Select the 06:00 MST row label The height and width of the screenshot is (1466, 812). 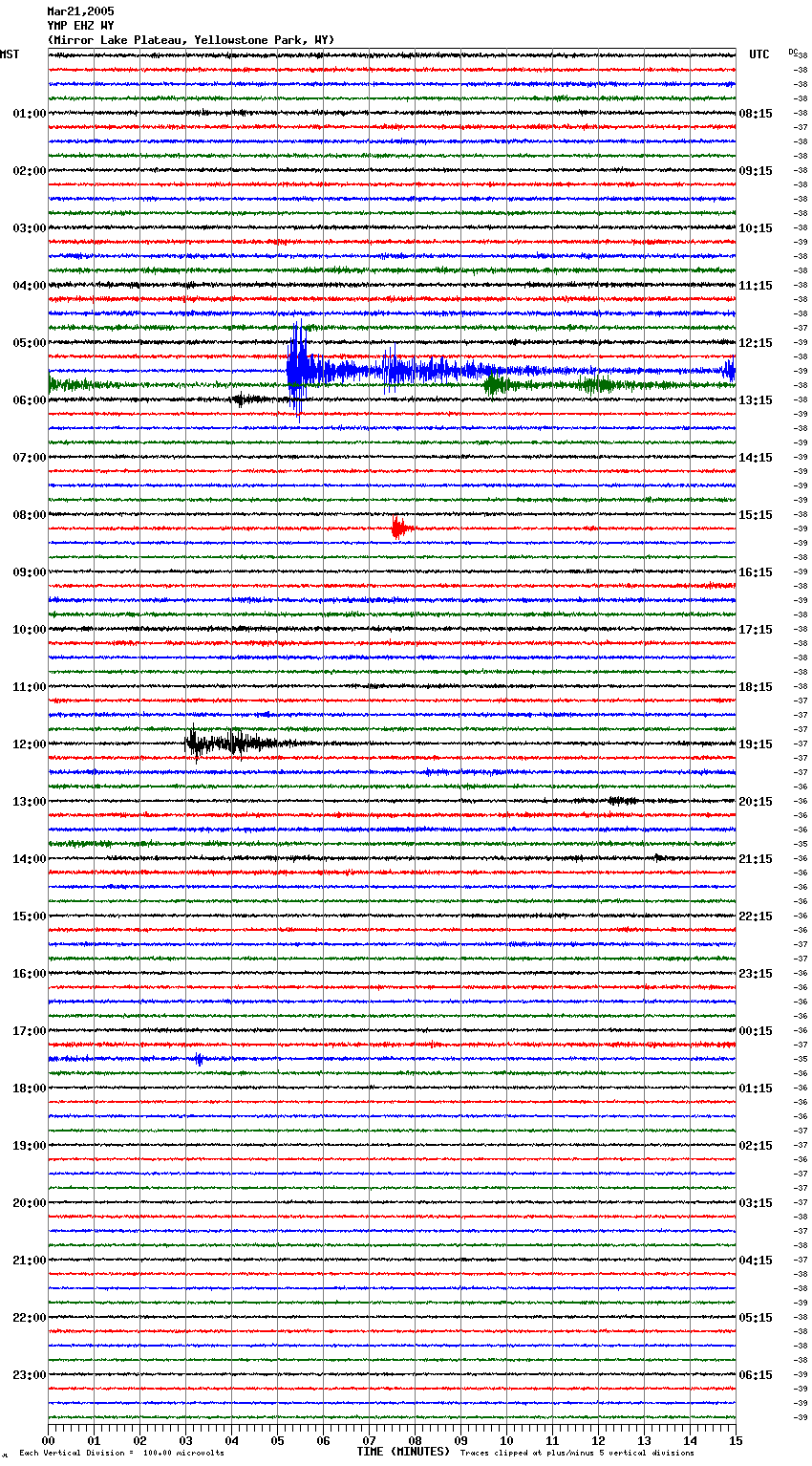29,400
